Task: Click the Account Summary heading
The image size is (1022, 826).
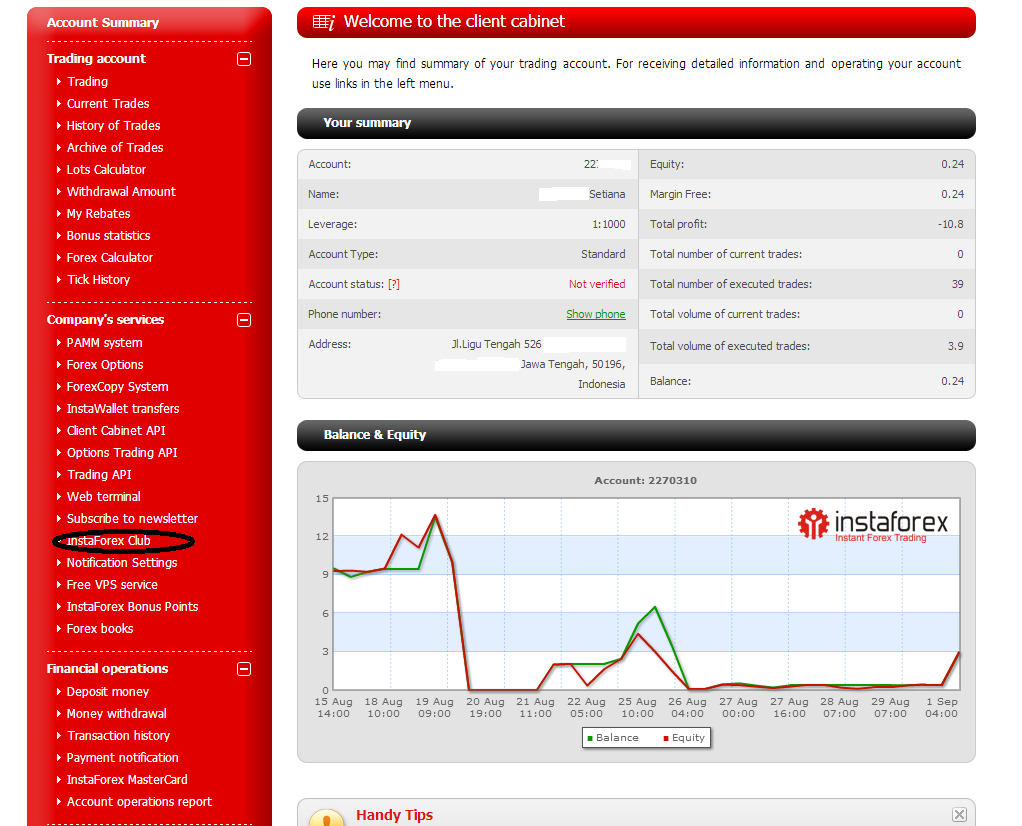Action: [x=103, y=23]
